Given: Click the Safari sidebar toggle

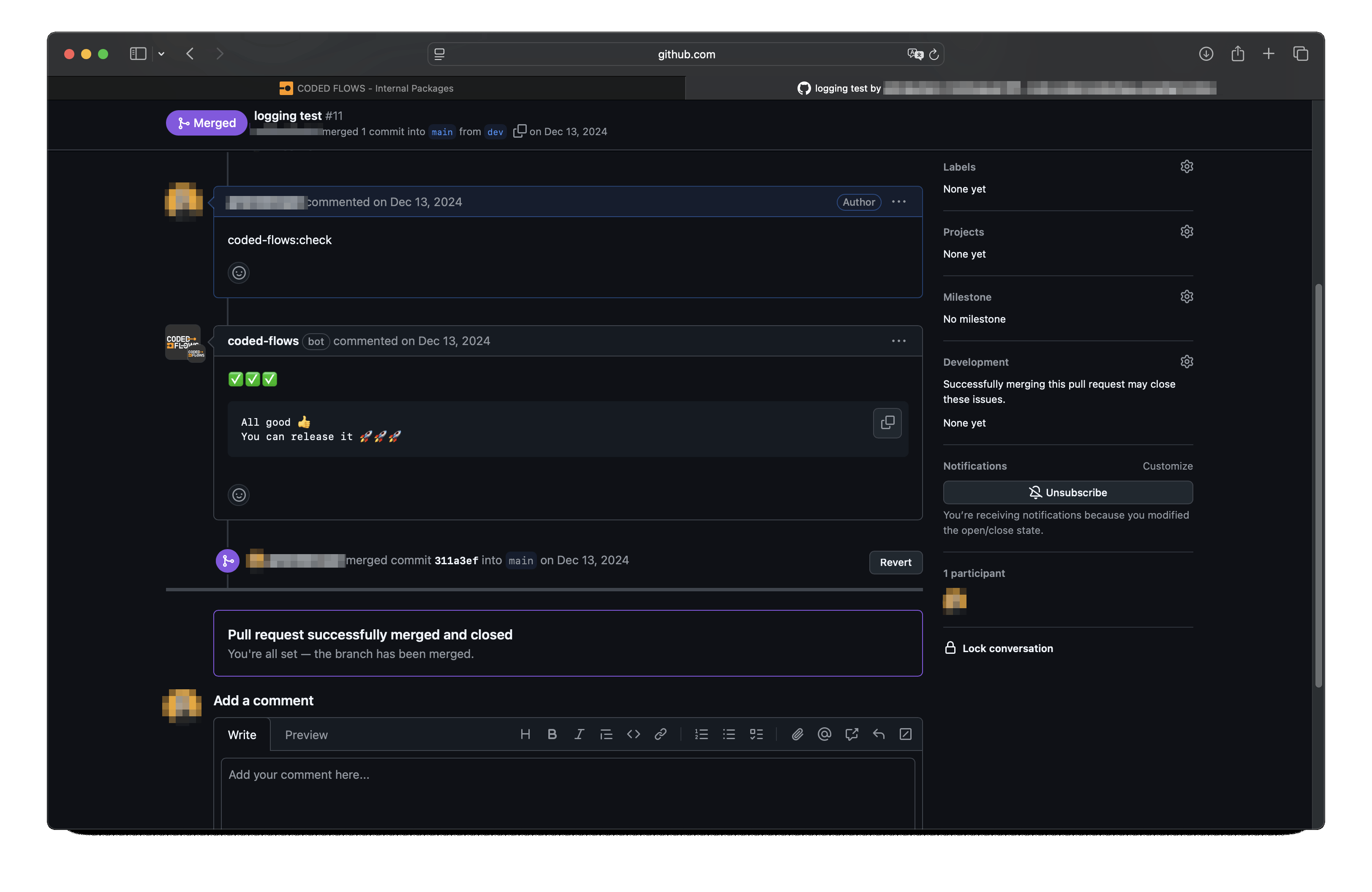Looking at the screenshot, I should [x=138, y=54].
